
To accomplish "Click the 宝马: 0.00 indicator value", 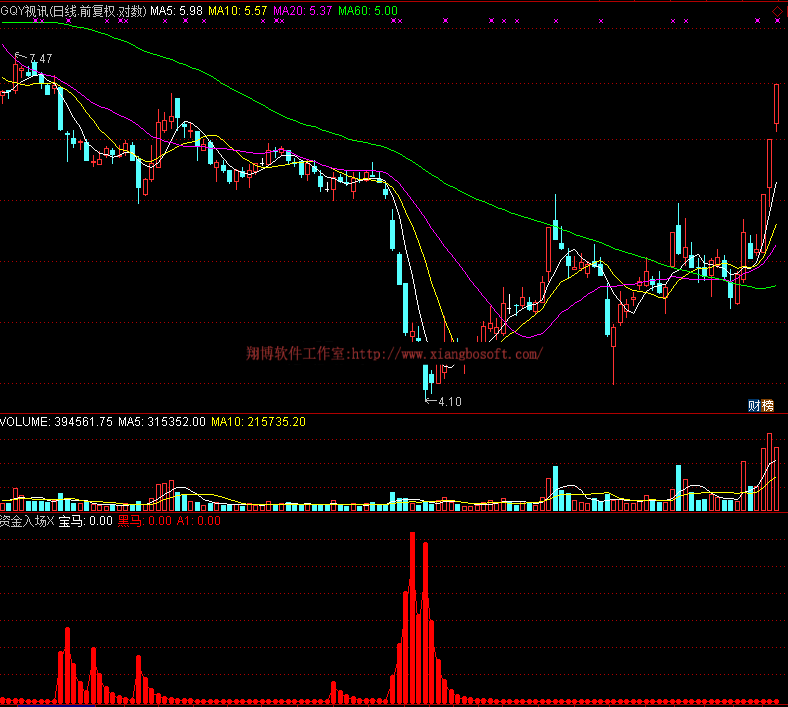I will pyautogui.click(x=85, y=520).
